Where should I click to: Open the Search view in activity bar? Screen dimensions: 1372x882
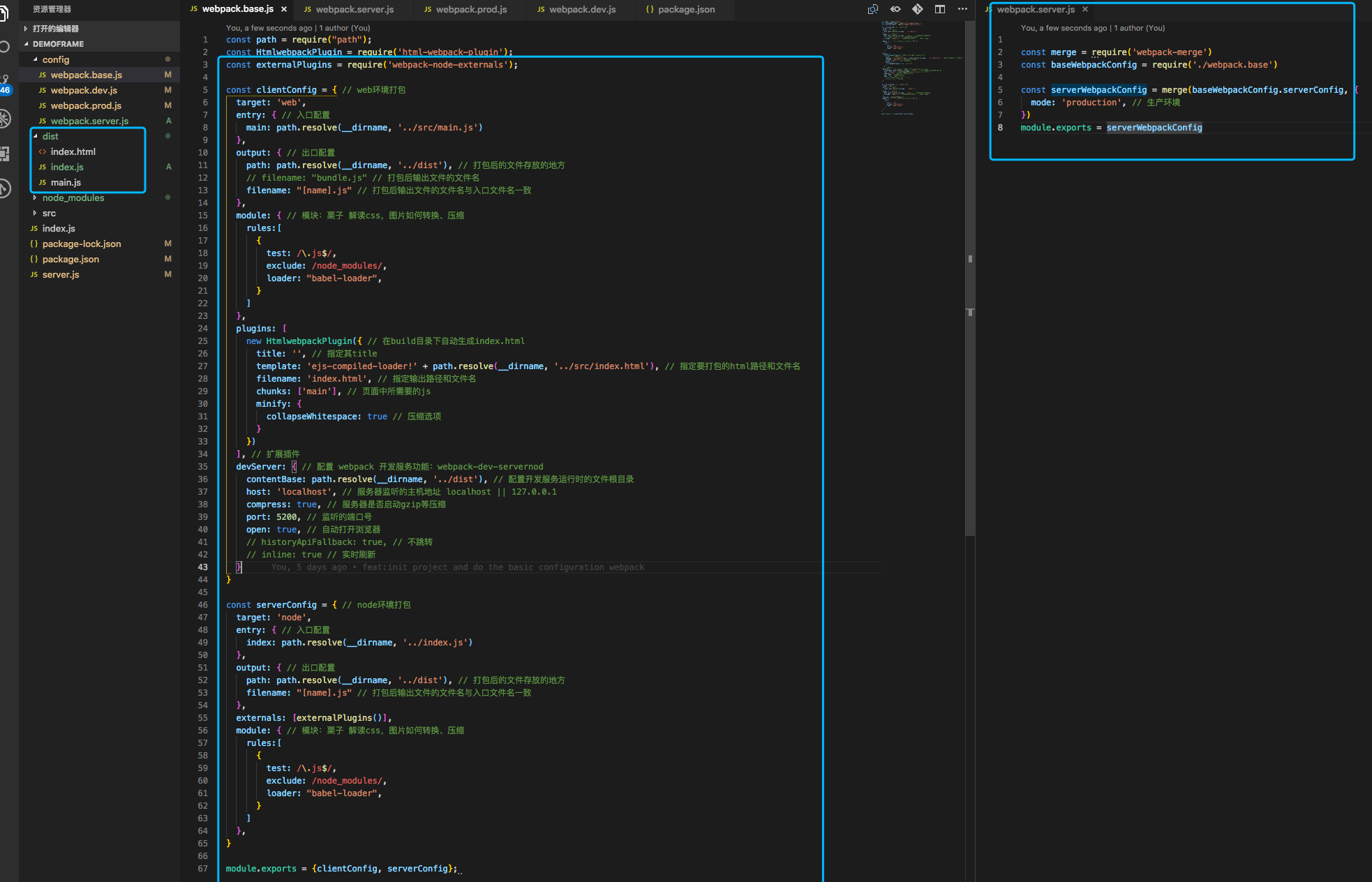[3, 47]
